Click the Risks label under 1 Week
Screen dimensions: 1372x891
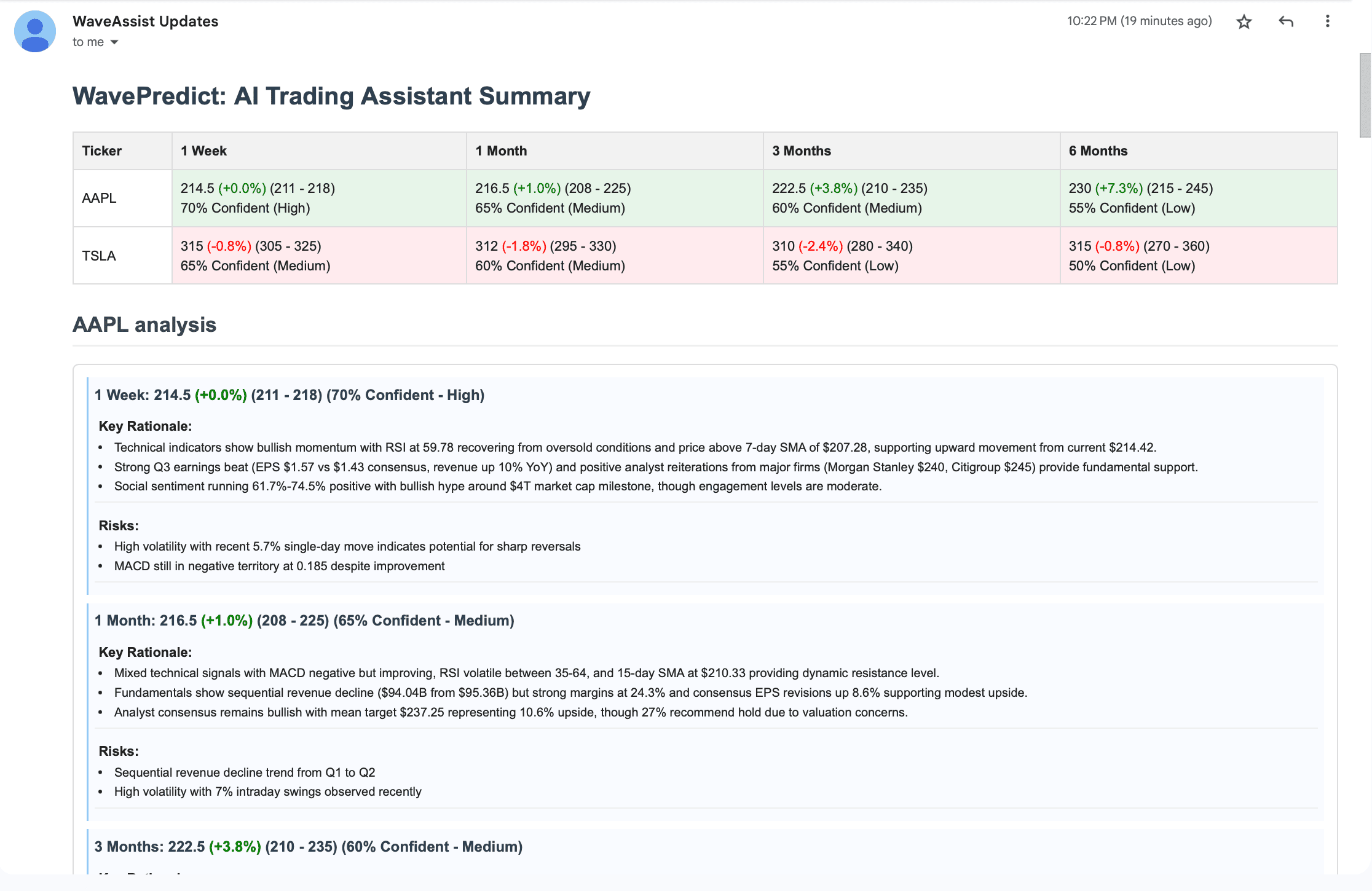coord(119,526)
